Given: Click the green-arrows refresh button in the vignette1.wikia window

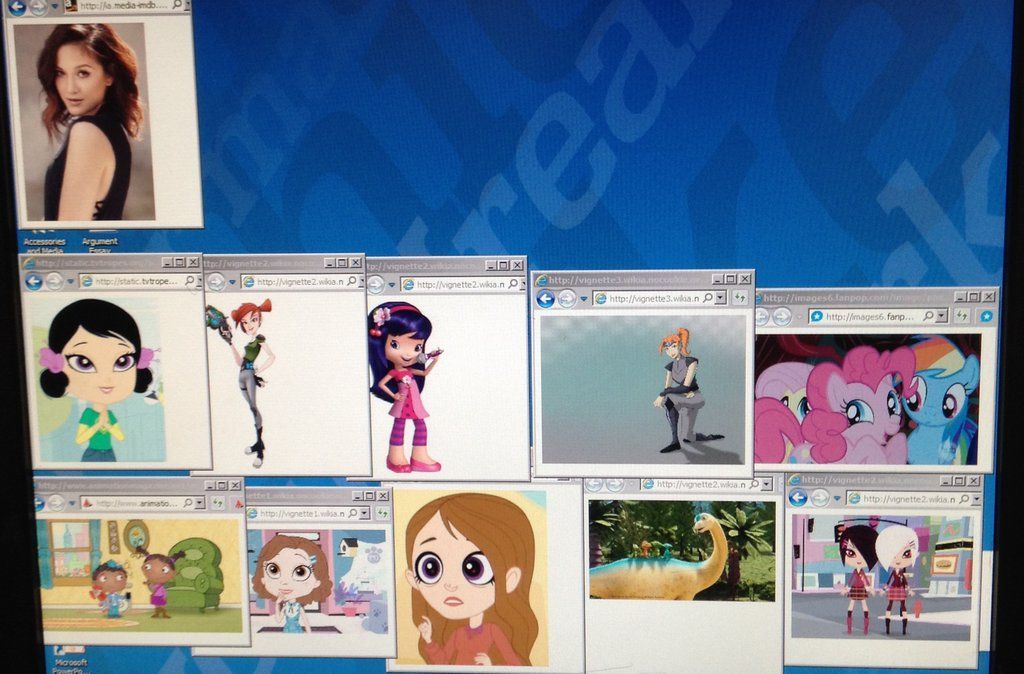Looking at the screenshot, I should (382, 513).
